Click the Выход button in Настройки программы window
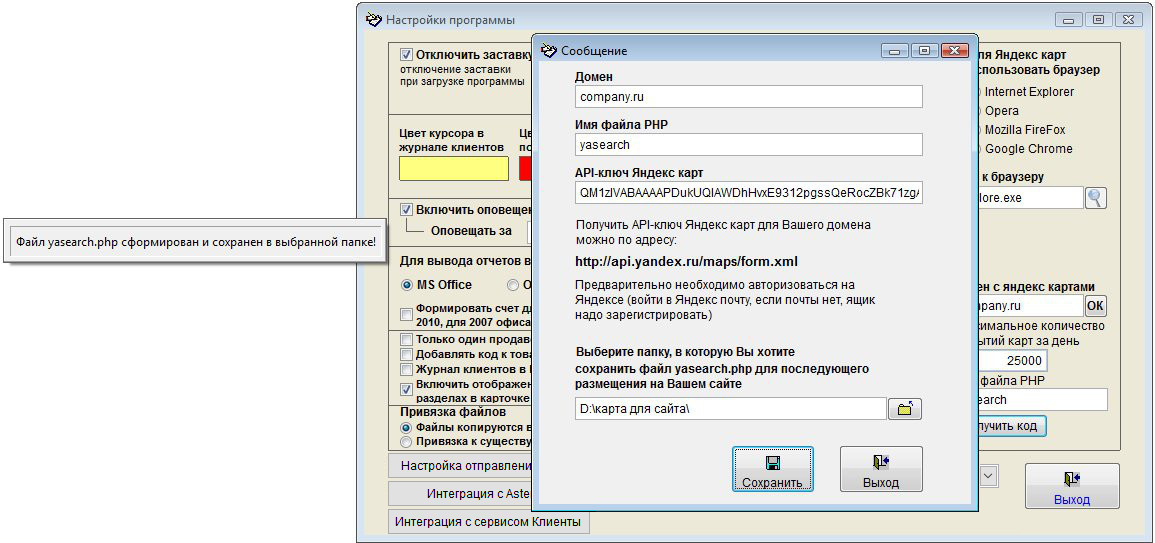 pyautogui.click(x=1072, y=486)
